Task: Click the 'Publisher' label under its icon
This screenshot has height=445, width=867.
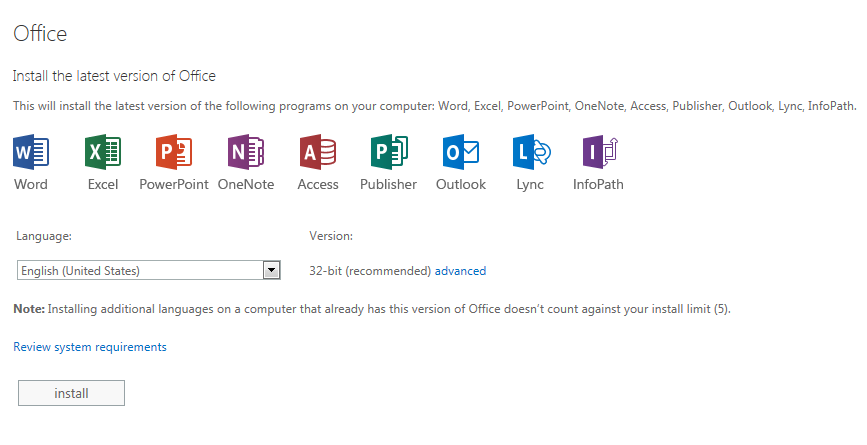Action: [x=388, y=184]
